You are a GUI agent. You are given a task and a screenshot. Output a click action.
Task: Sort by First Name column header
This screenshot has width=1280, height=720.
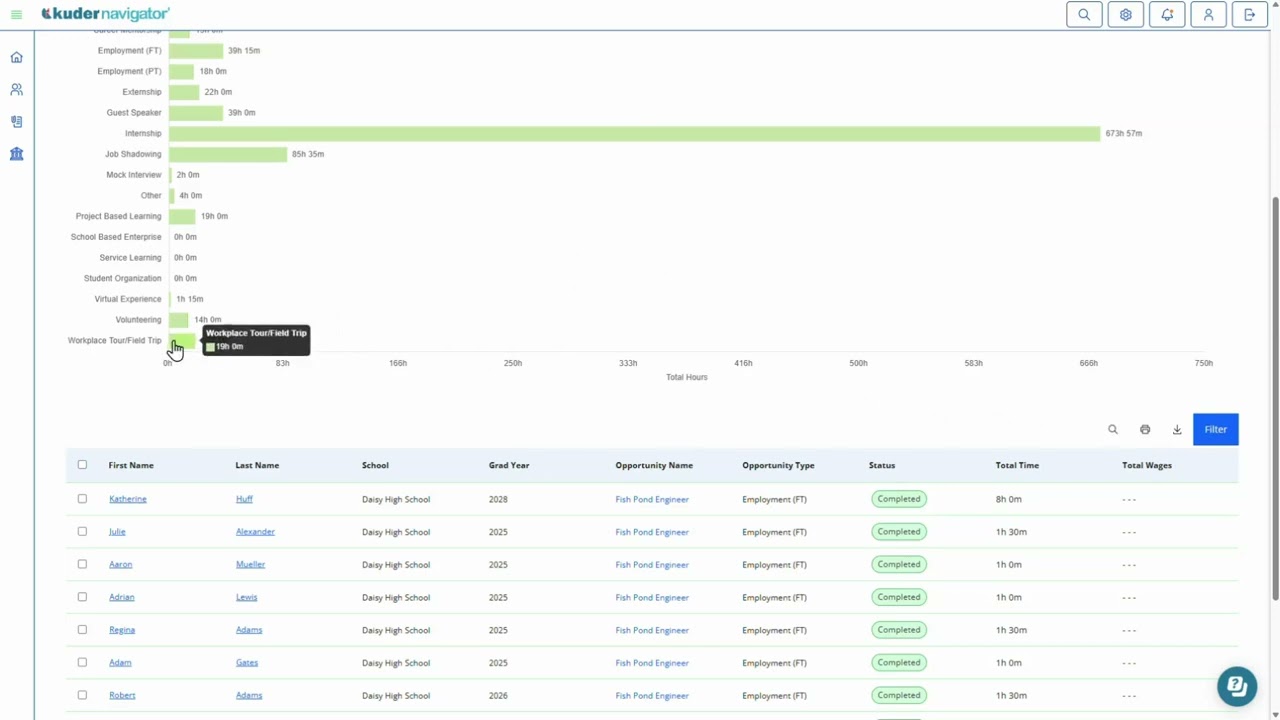pos(131,465)
